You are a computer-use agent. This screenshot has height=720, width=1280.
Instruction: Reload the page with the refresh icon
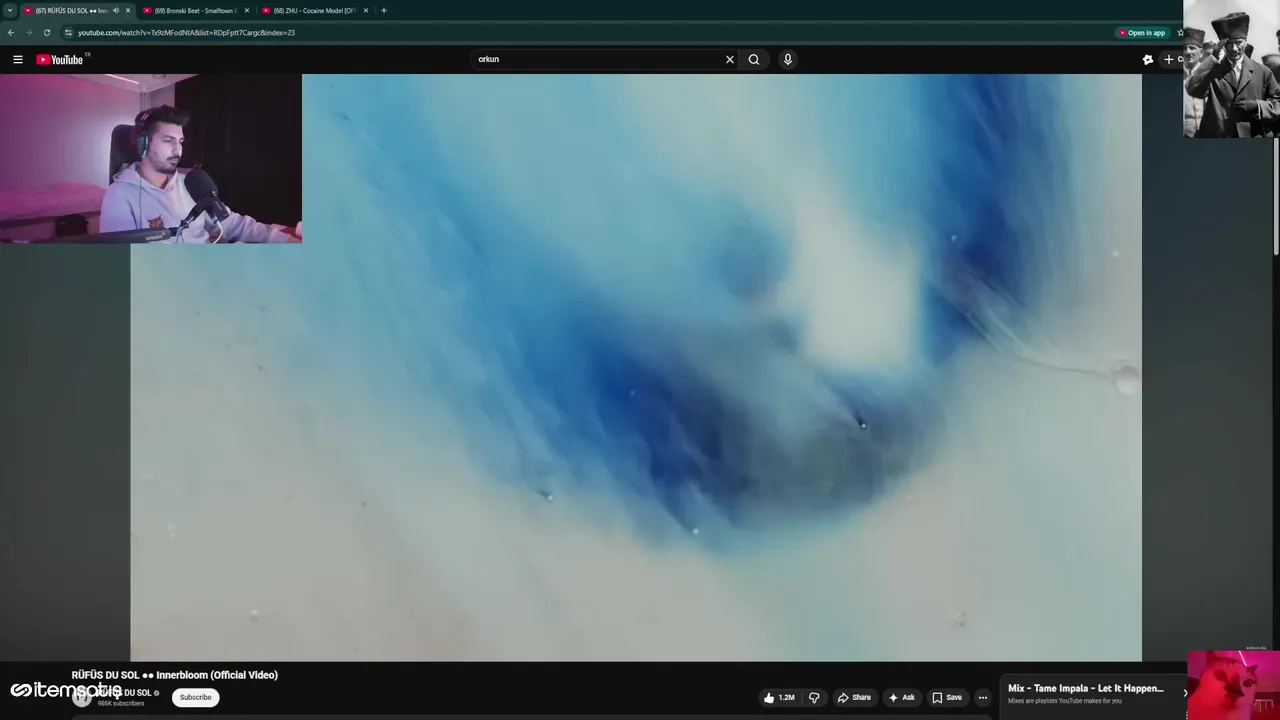[x=46, y=32]
